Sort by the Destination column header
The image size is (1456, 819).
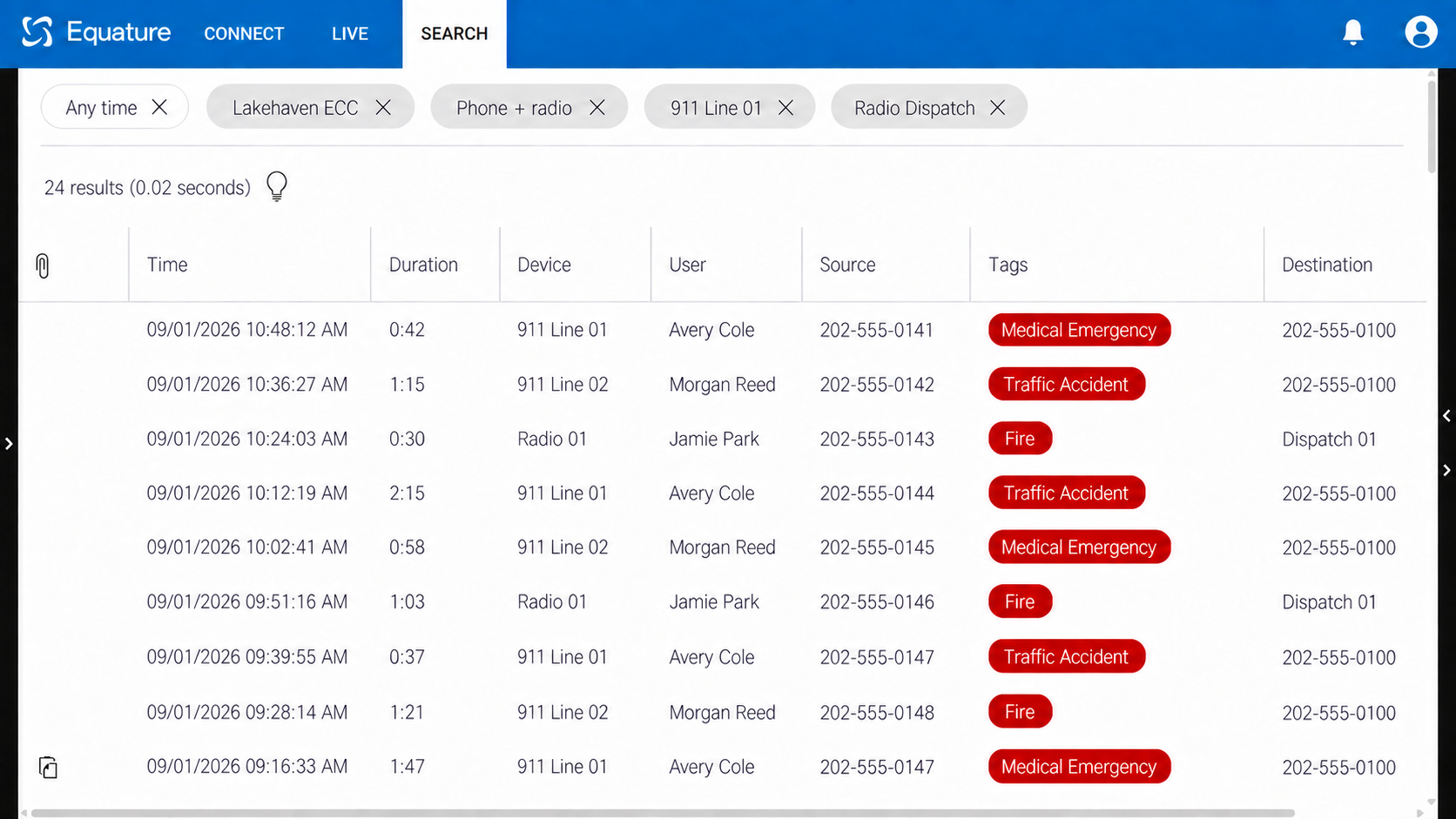(1327, 265)
